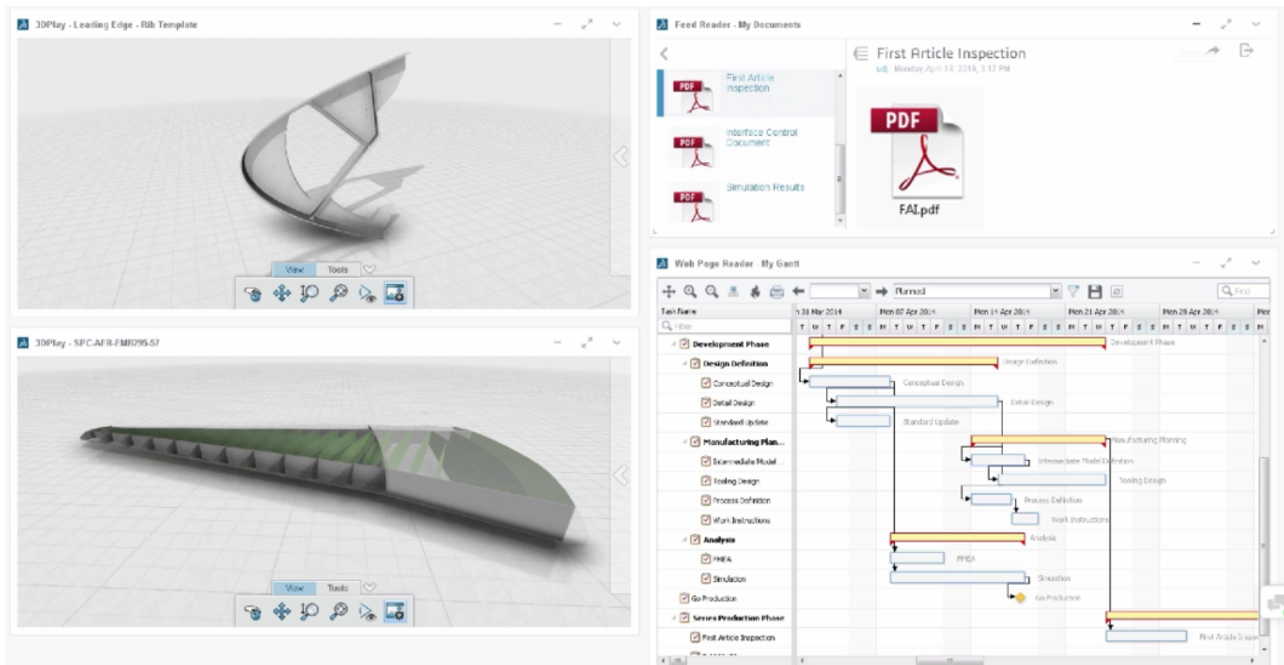Collapse the Analysis tree node
1284x665 pixels.
[x=685, y=539]
